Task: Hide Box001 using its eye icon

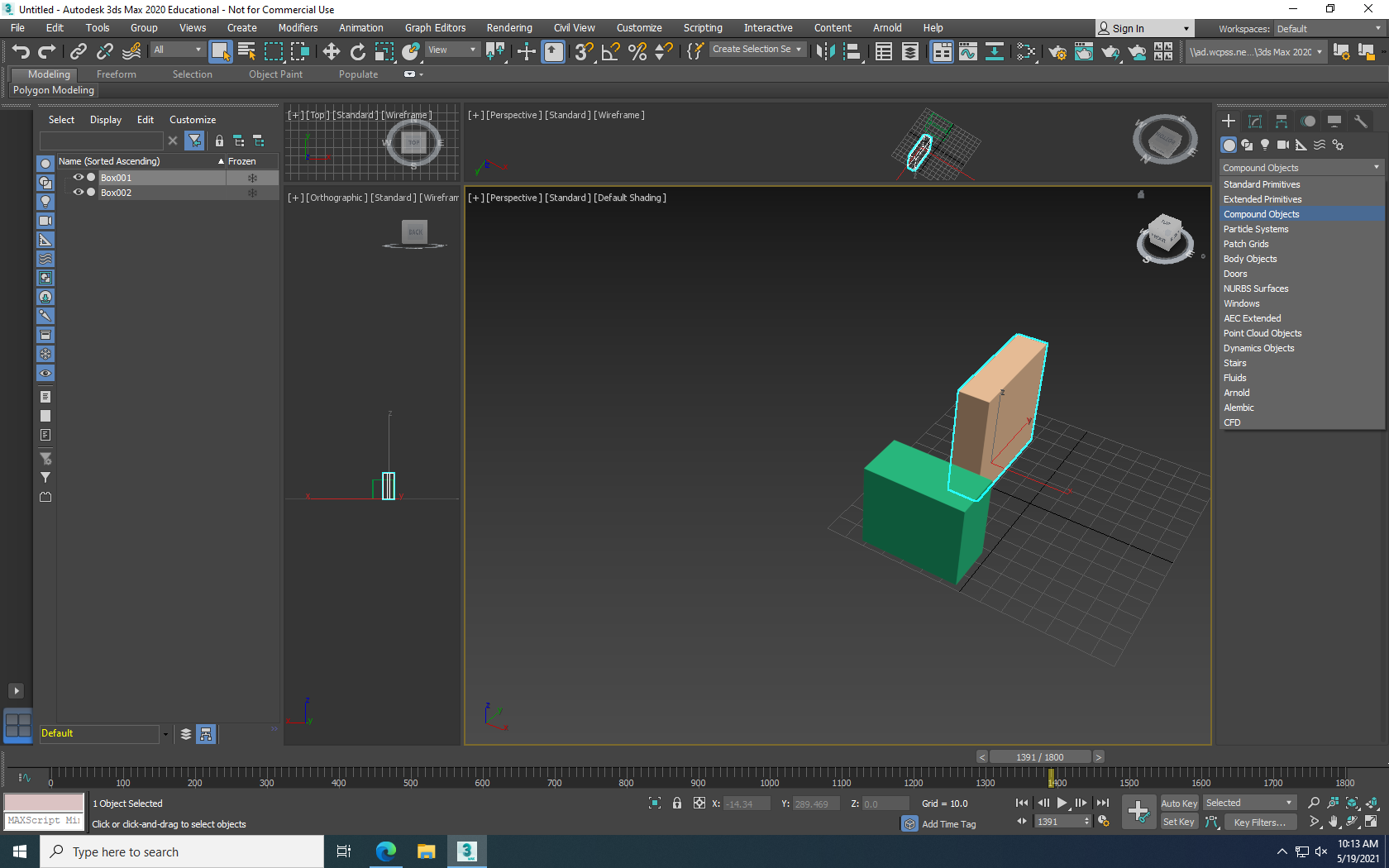Action: [x=78, y=177]
